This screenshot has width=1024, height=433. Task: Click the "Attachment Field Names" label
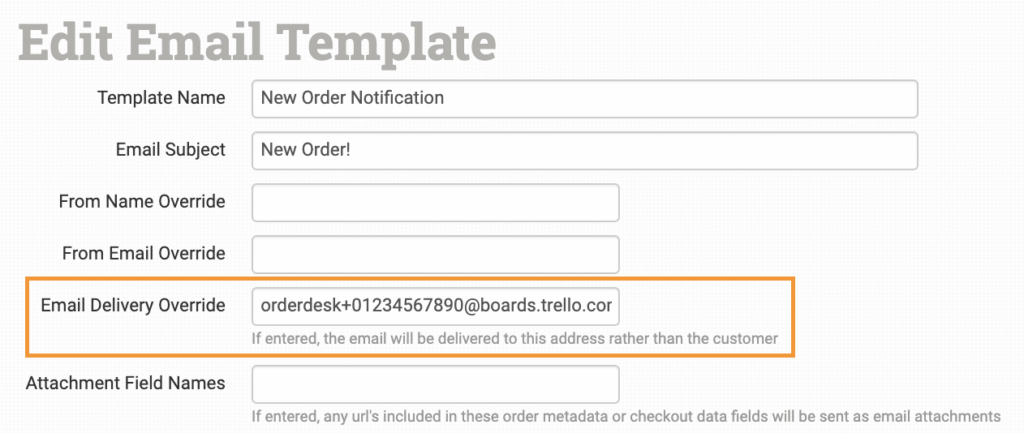coord(126,384)
